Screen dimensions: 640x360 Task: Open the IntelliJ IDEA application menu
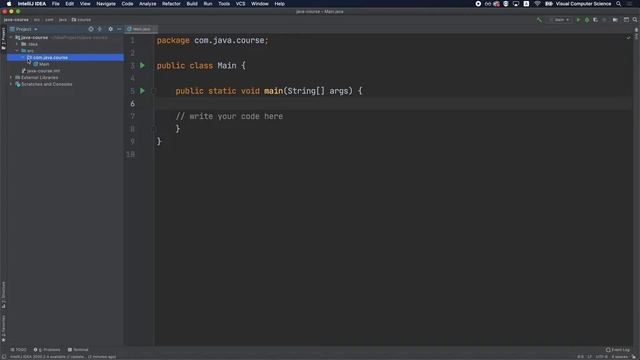pos(32,4)
